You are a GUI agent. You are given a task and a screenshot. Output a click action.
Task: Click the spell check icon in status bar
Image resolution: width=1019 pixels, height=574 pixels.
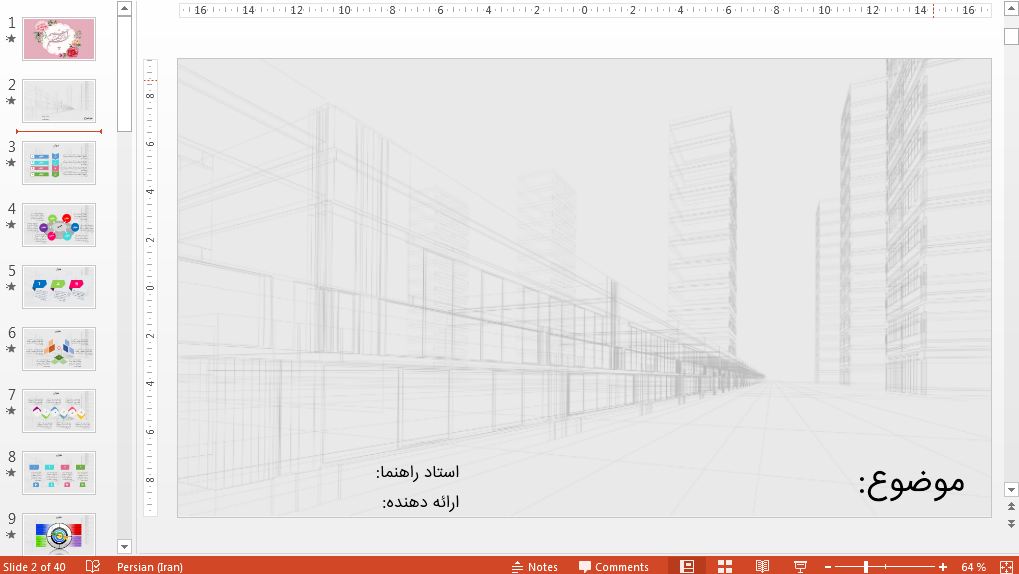[93, 566]
